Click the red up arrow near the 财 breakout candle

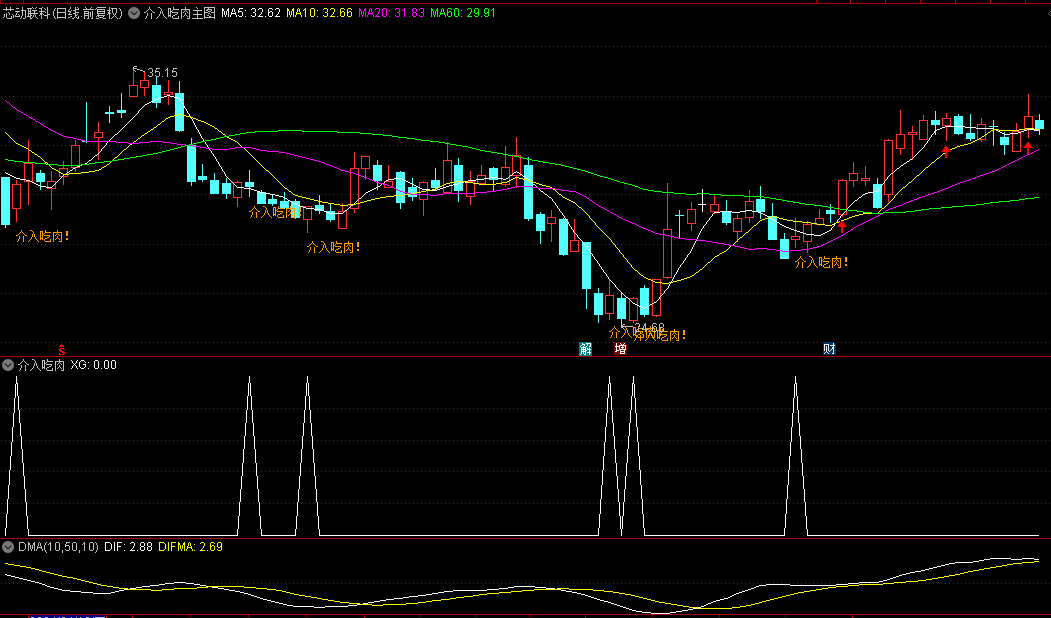tap(842, 226)
